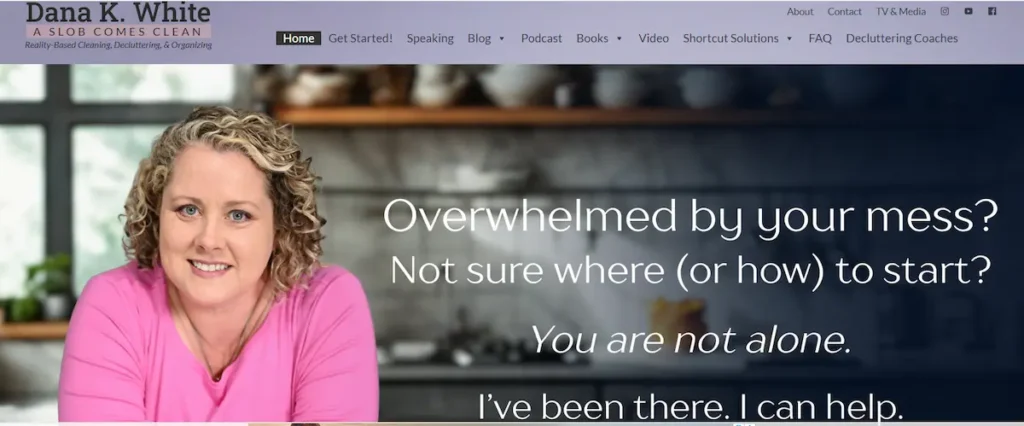Open the YouTube social icon

(x=968, y=11)
